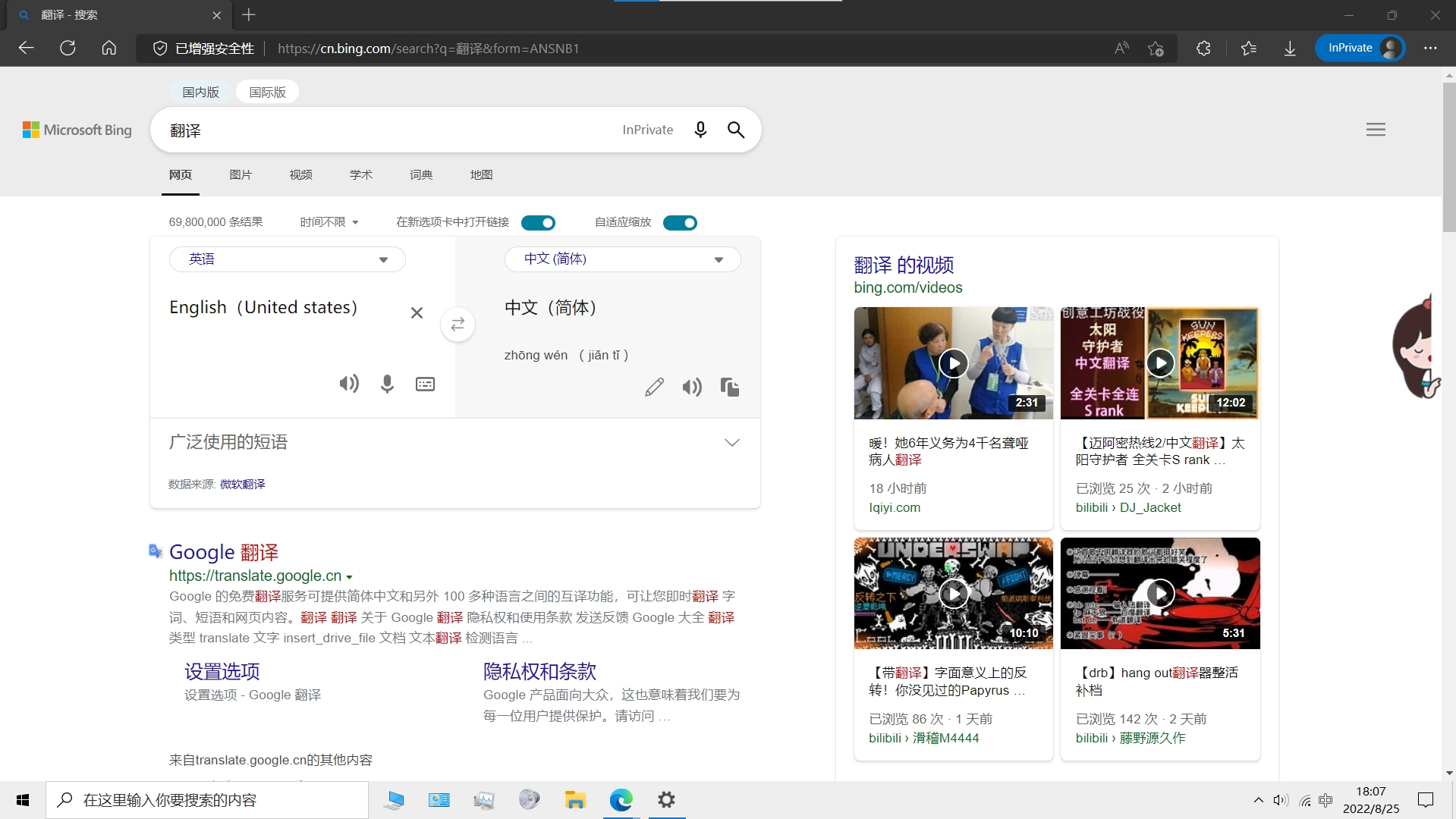Open the downloads panel
The height and width of the screenshot is (819, 1456).
tap(1290, 48)
